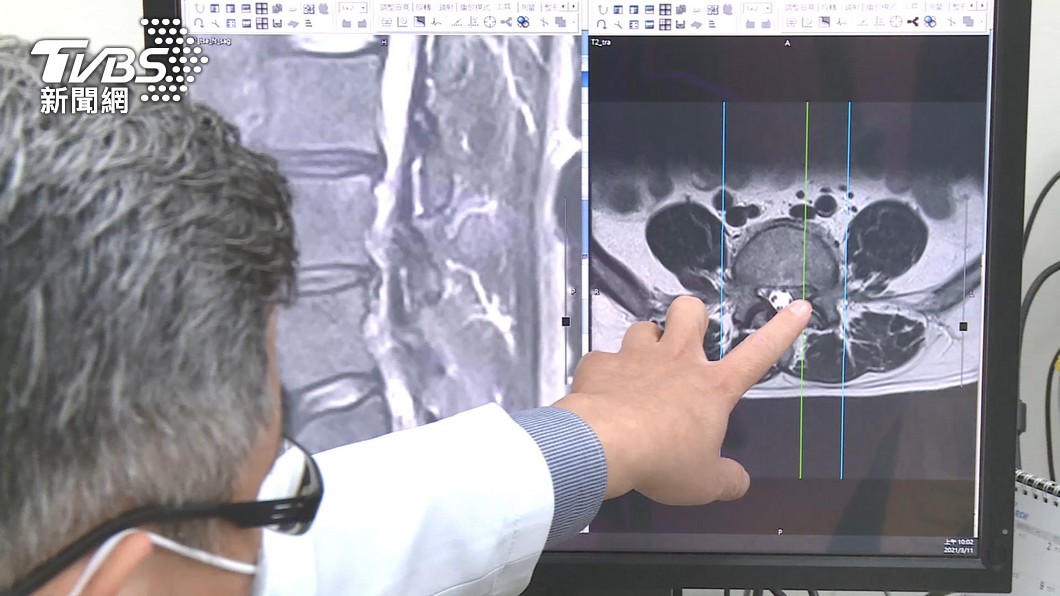Select the 3x3 grid layout in left viewer
Viewport: 1060px width, 596px height.
(262, 23)
